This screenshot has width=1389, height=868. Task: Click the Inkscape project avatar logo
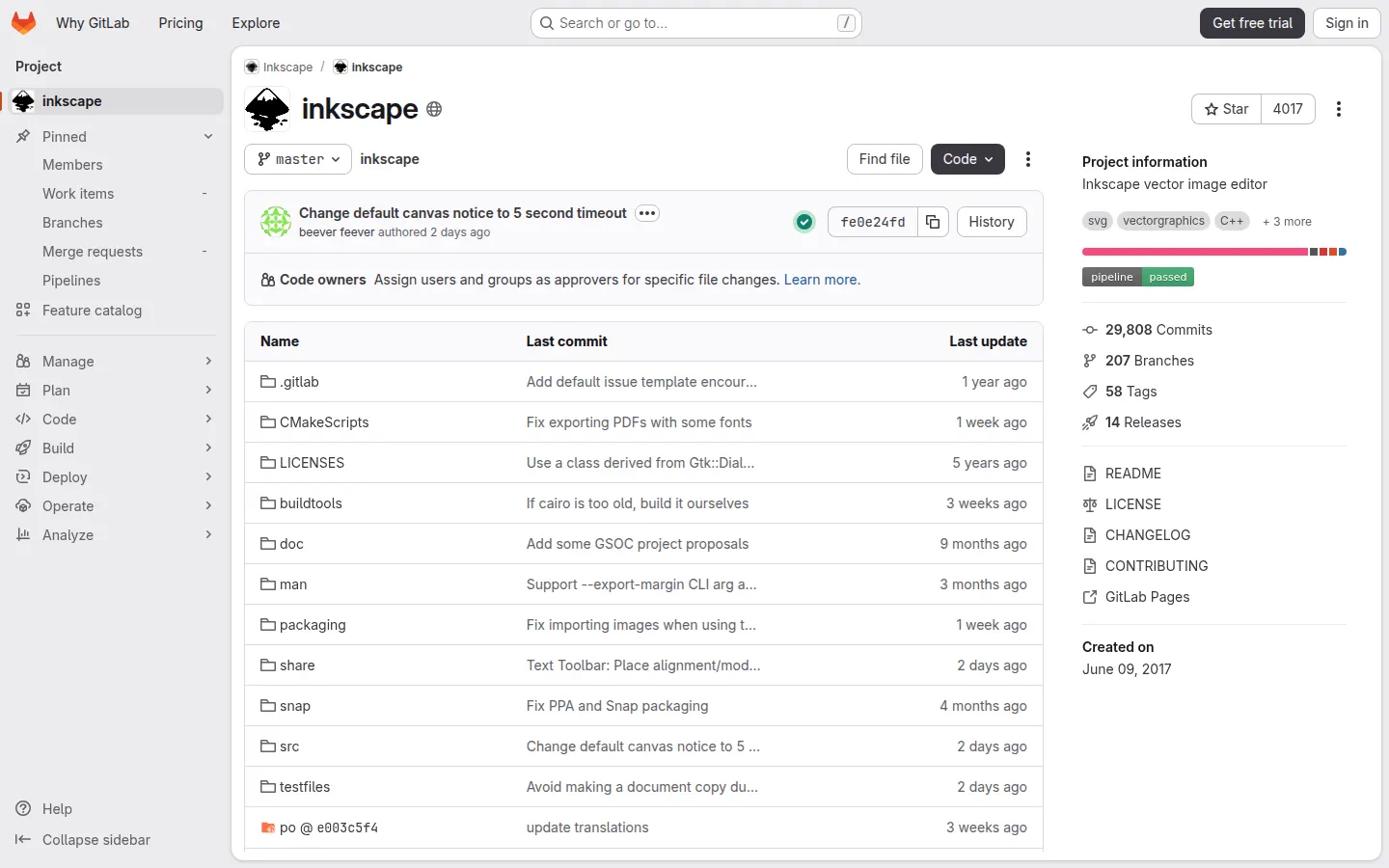click(267, 109)
